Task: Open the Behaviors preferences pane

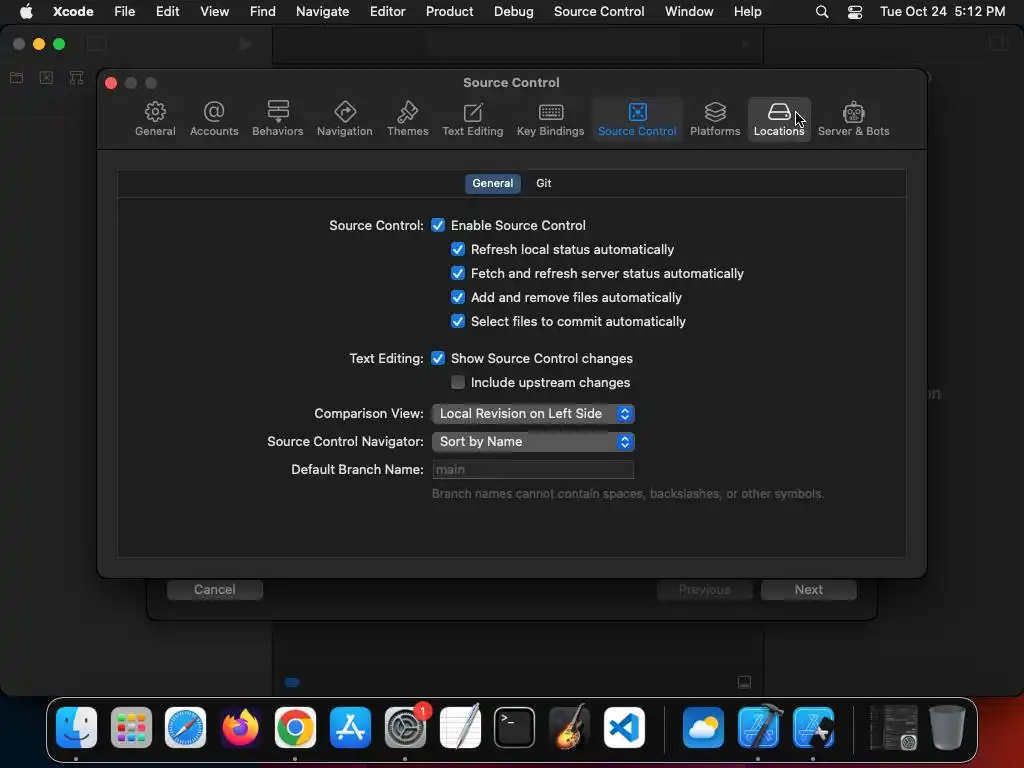Action: pyautogui.click(x=278, y=119)
